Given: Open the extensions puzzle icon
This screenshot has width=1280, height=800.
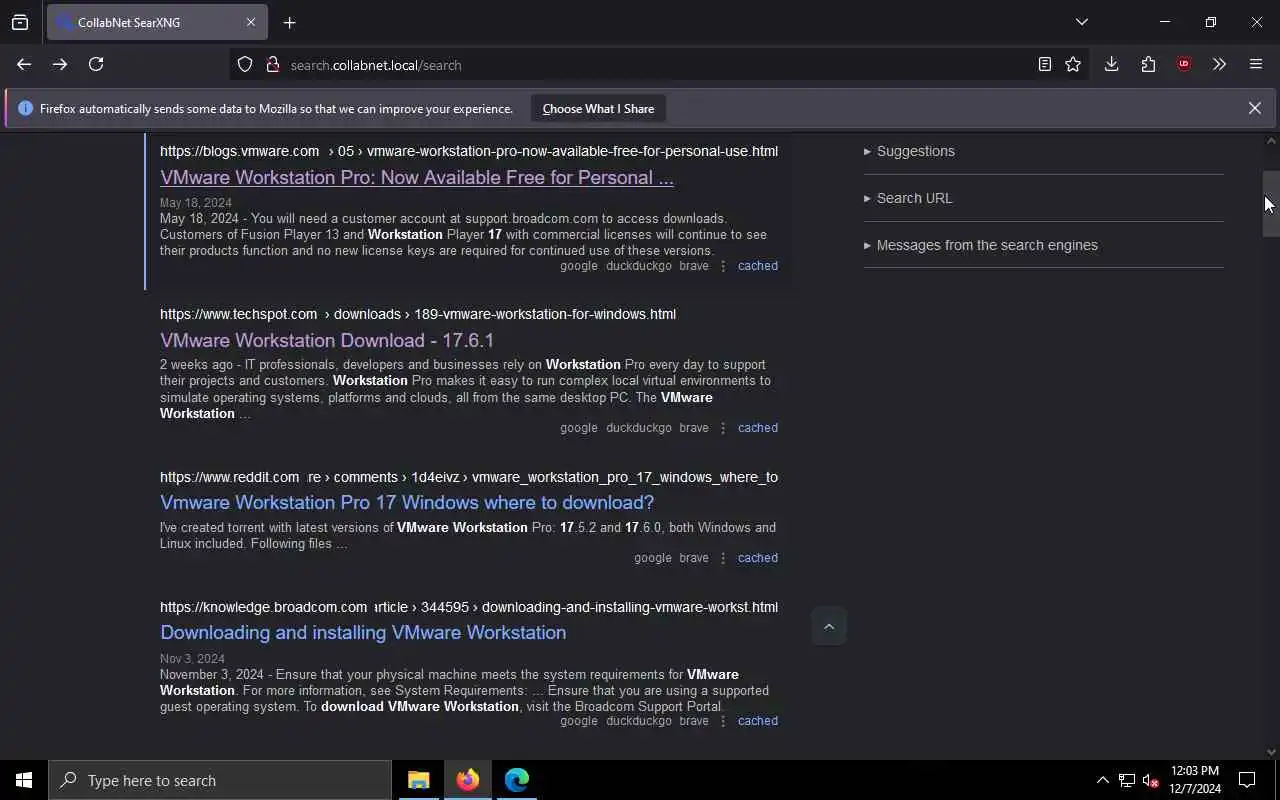Looking at the screenshot, I should click(x=1148, y=64).
